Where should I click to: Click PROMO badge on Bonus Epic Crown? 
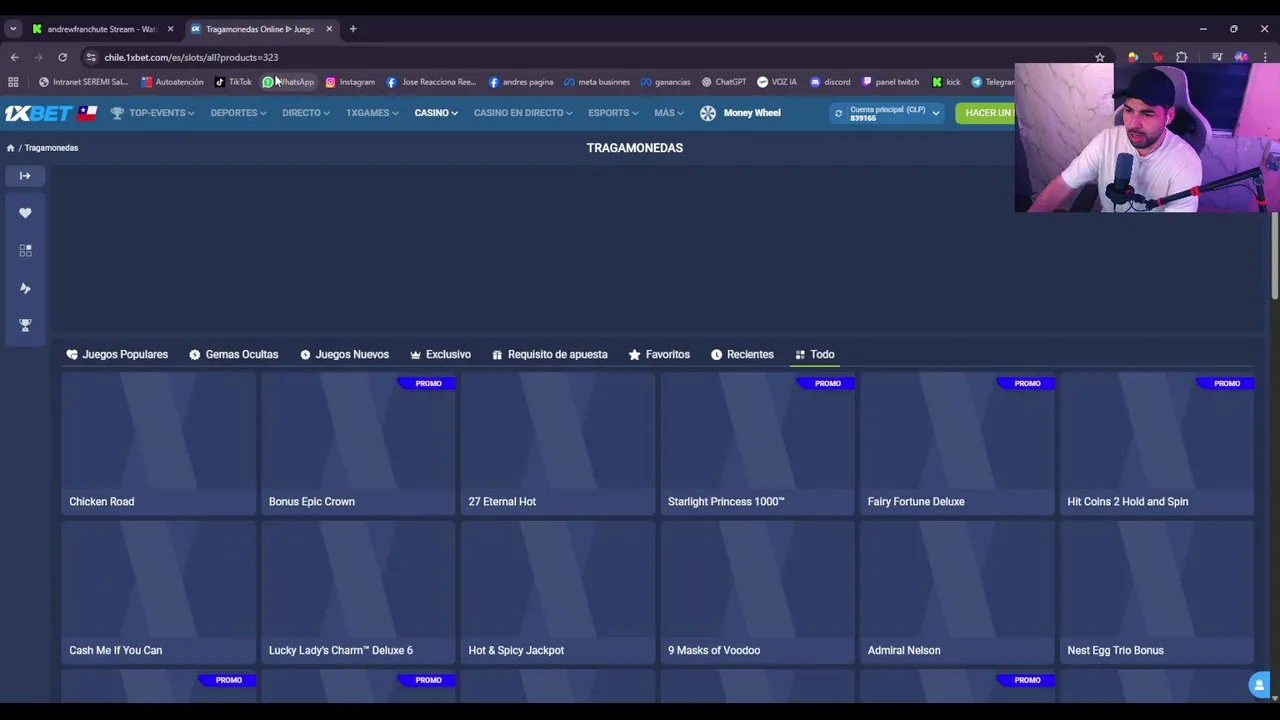coord(428,383)
